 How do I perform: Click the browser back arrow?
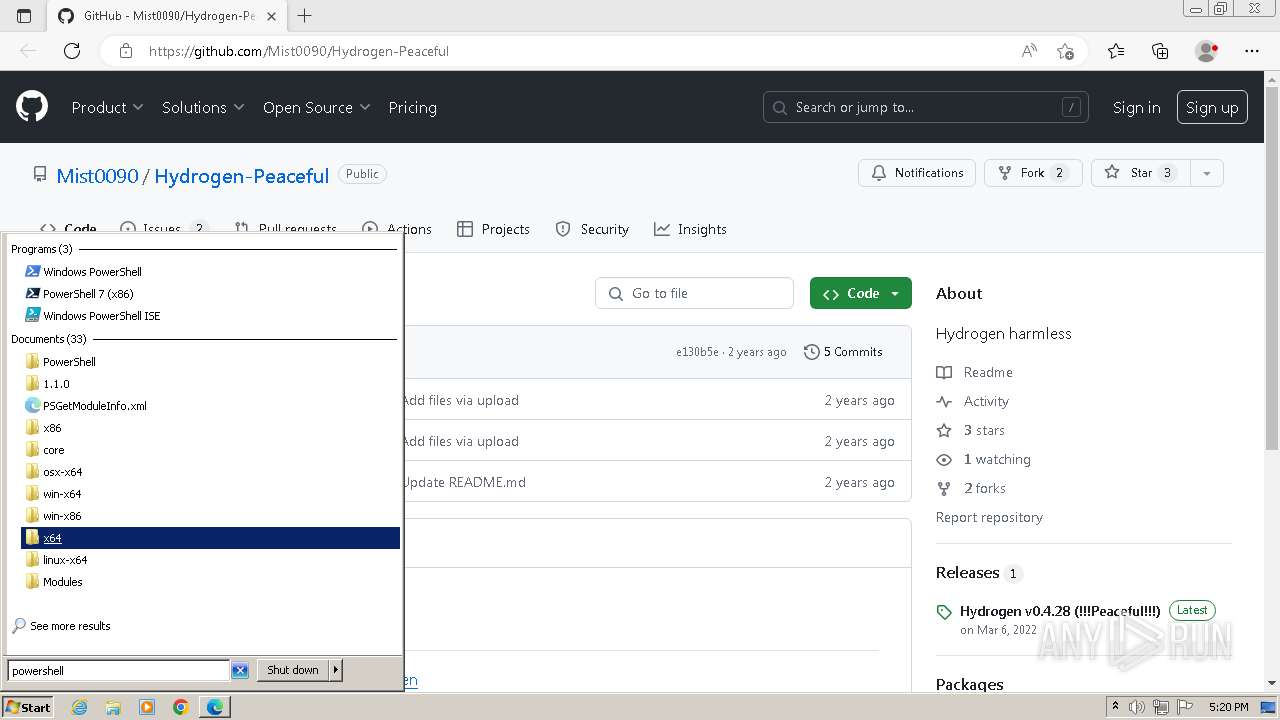point(28,51)
